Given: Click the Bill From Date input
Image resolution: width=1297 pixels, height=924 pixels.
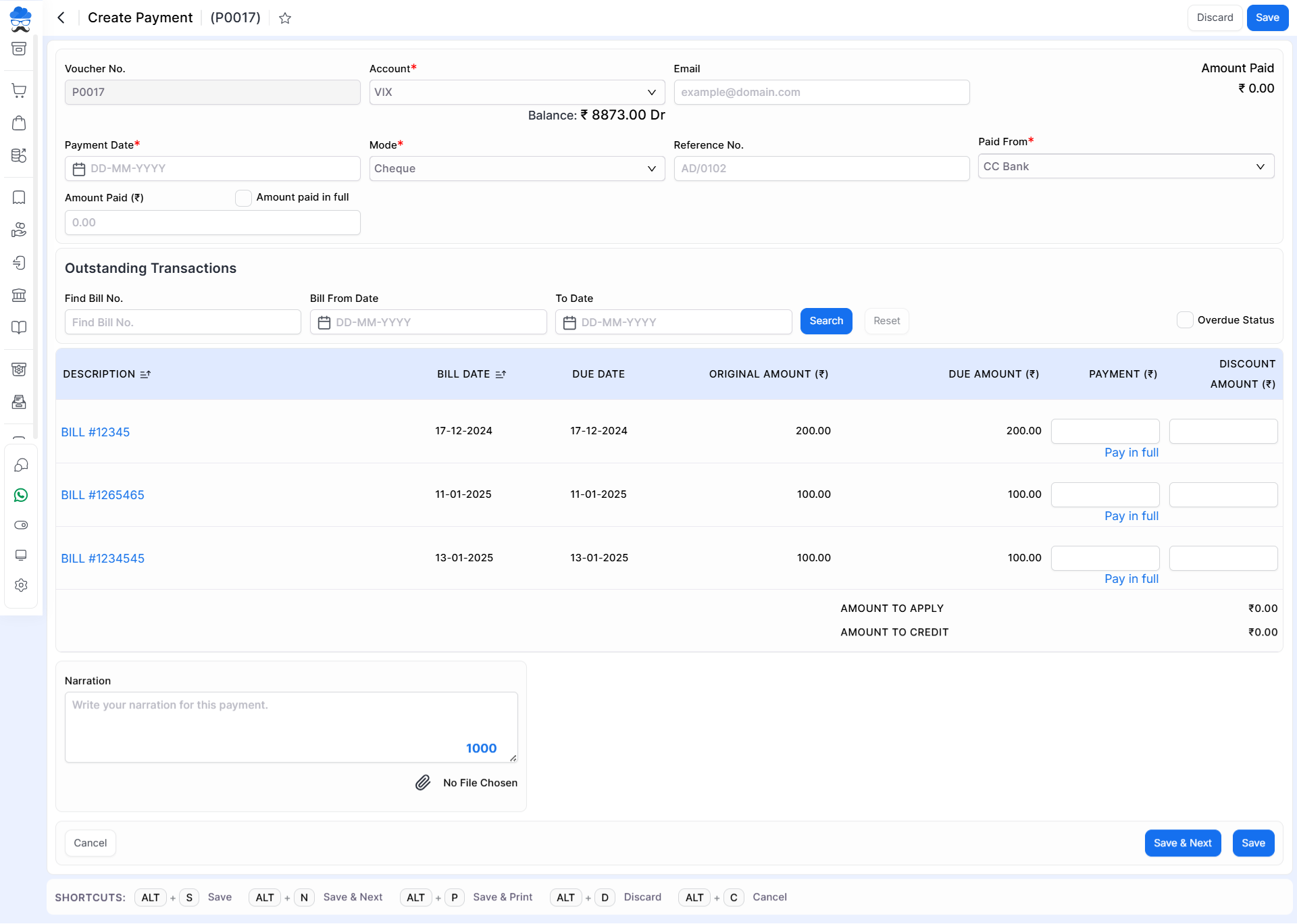Looking at the screenshot, I should (x=428, y=323).
